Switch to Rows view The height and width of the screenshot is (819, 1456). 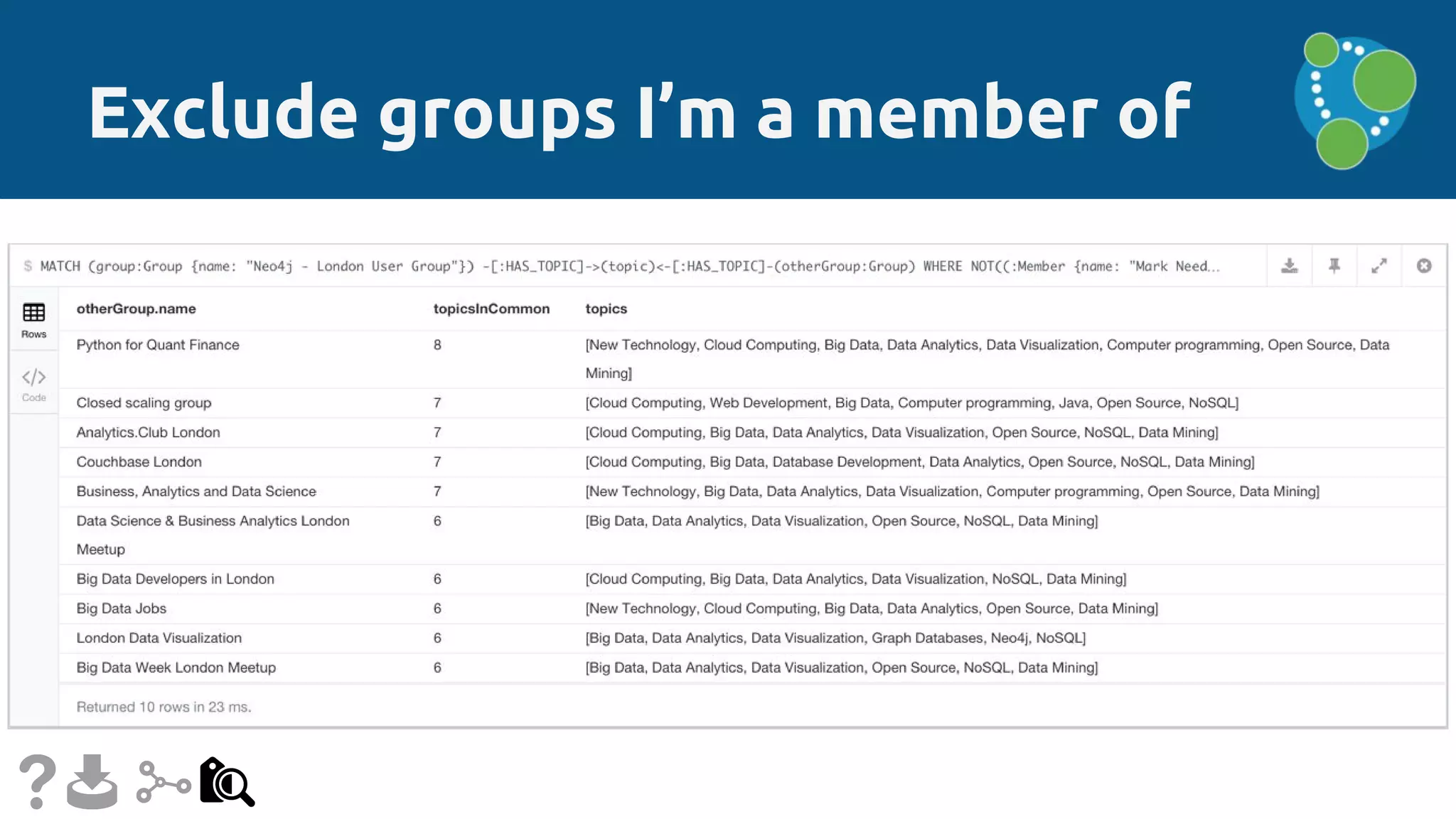tap(33, 320)
